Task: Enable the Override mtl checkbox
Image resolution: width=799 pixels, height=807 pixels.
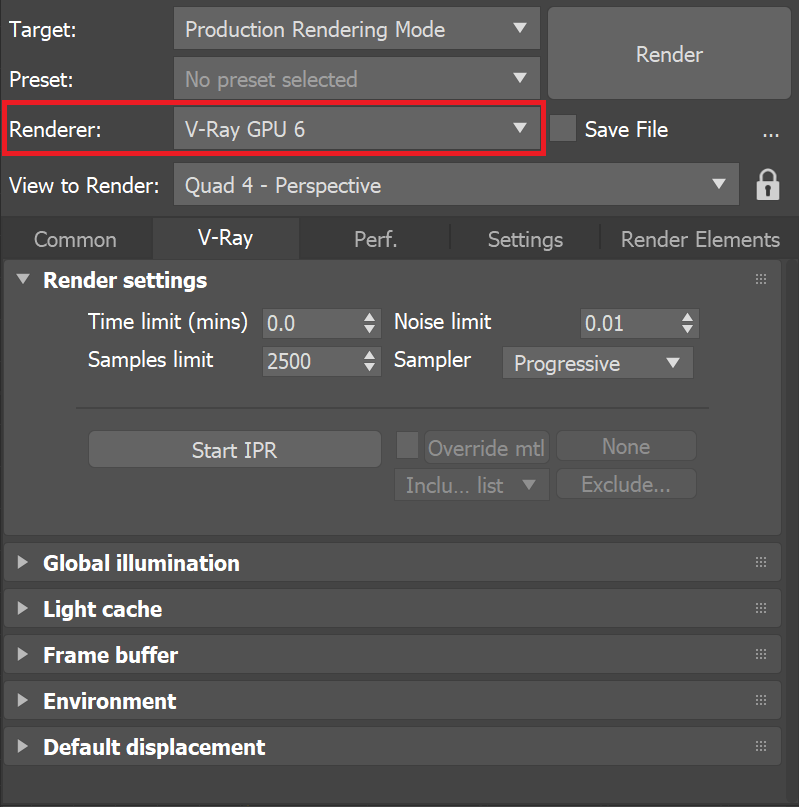Action: click(x=408, y=446)
